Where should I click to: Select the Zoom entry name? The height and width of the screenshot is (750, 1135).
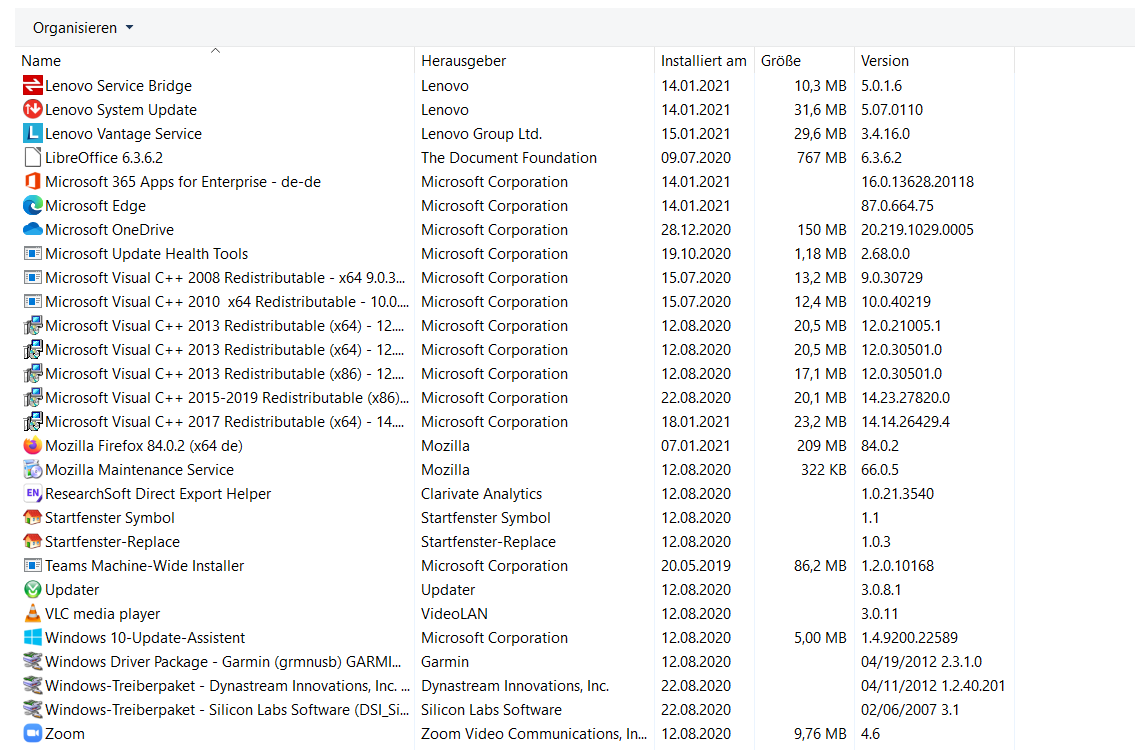(x=64, y=733)
